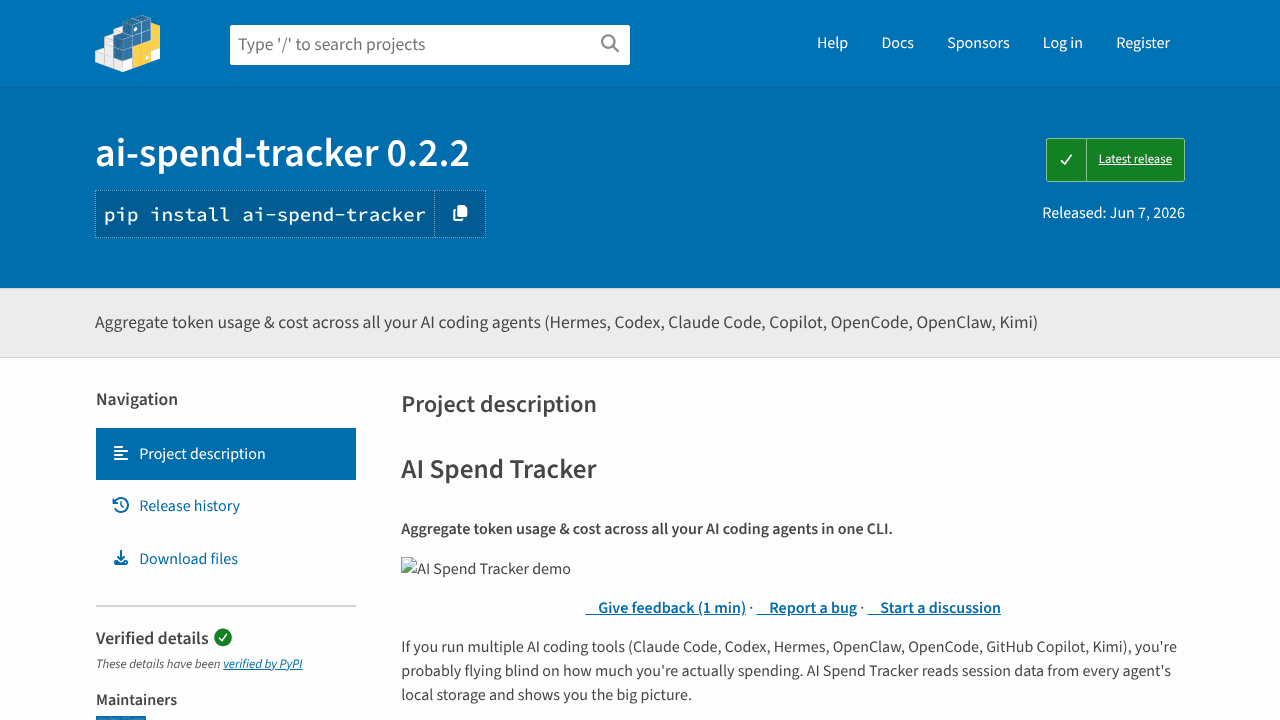Follow the verified by PyPI link

(263, 664)
